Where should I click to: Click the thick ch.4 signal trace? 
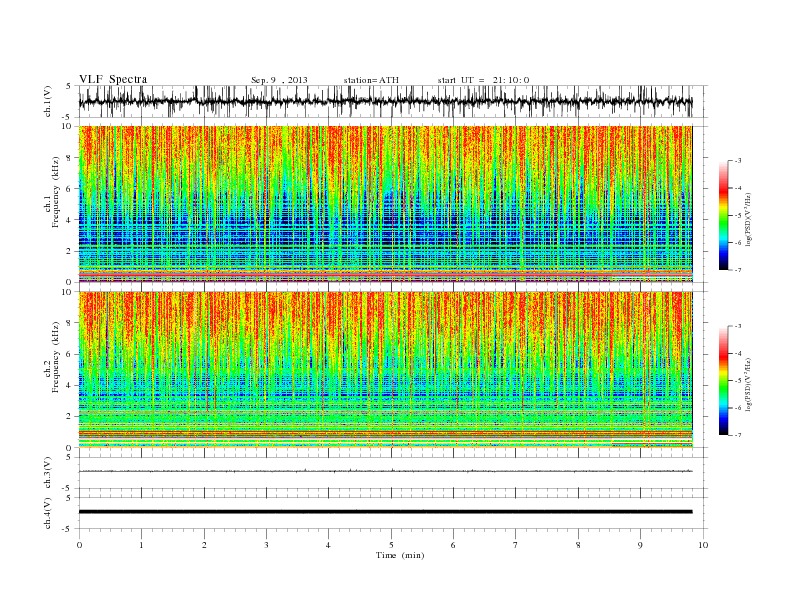[385, 512]
